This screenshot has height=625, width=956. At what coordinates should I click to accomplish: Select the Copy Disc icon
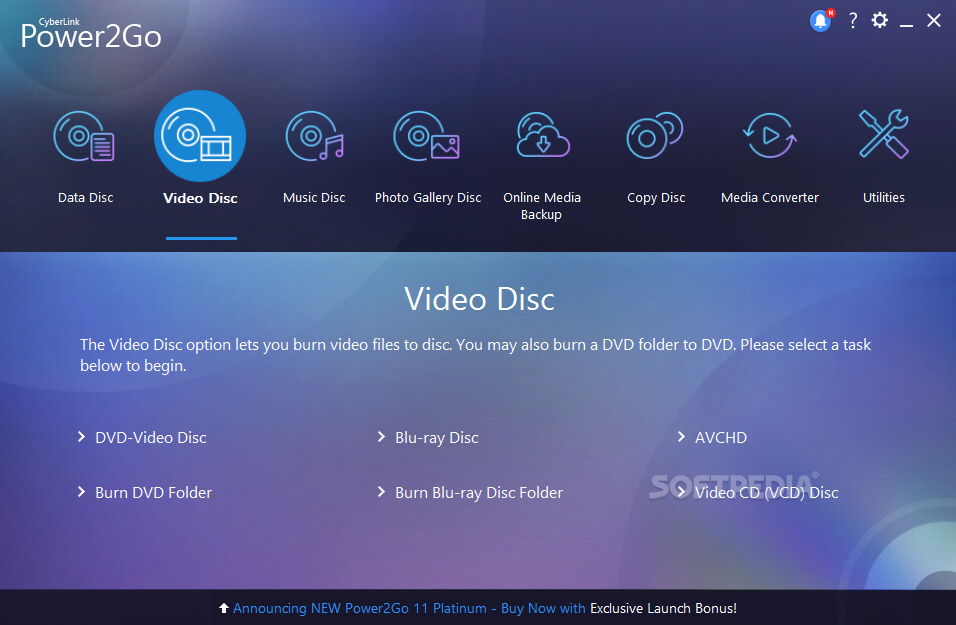point(655,135)
